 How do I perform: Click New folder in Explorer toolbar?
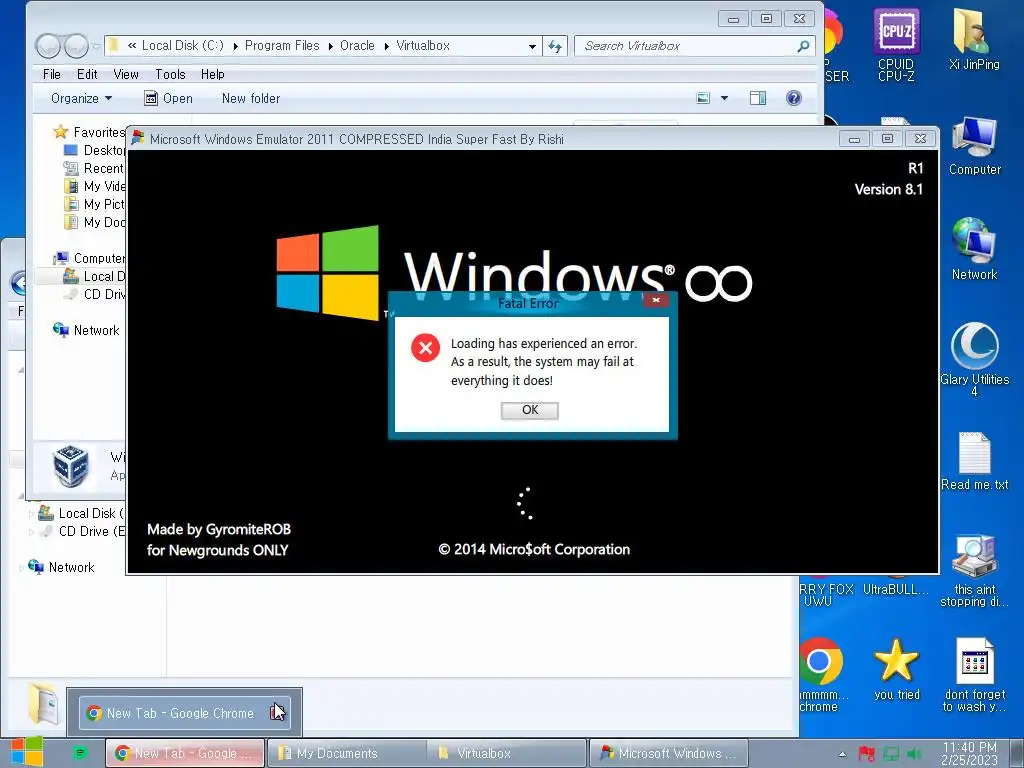point(251,99)
